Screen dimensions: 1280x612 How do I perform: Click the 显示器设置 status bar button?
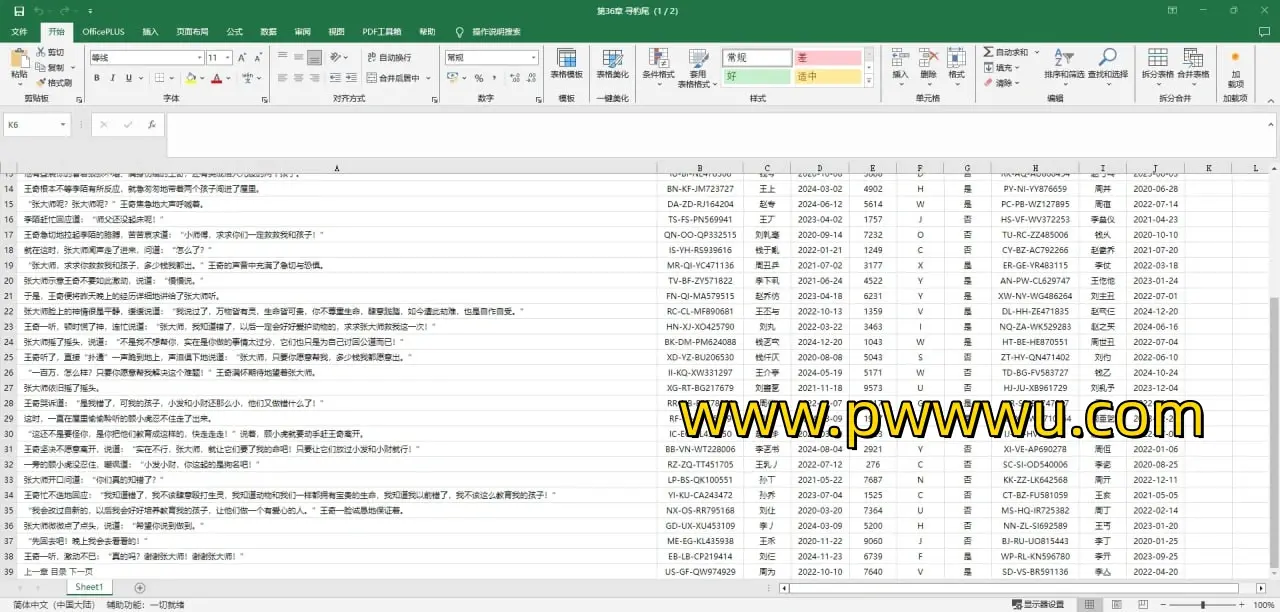(x=1036, y=604)
